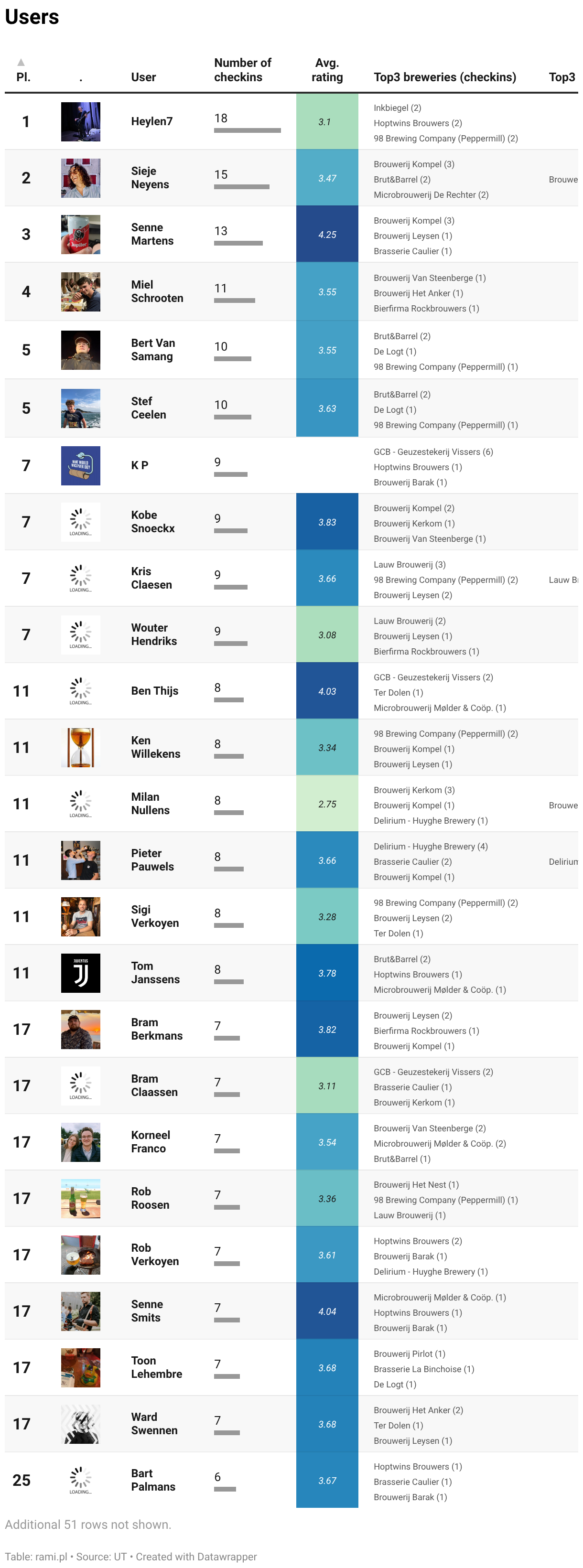The width and height of the screenshot is (583, 1568).
Task: Click Senne Martens' 4.25 rating cell
Action: pyautogui.click(x=327, y=235)
